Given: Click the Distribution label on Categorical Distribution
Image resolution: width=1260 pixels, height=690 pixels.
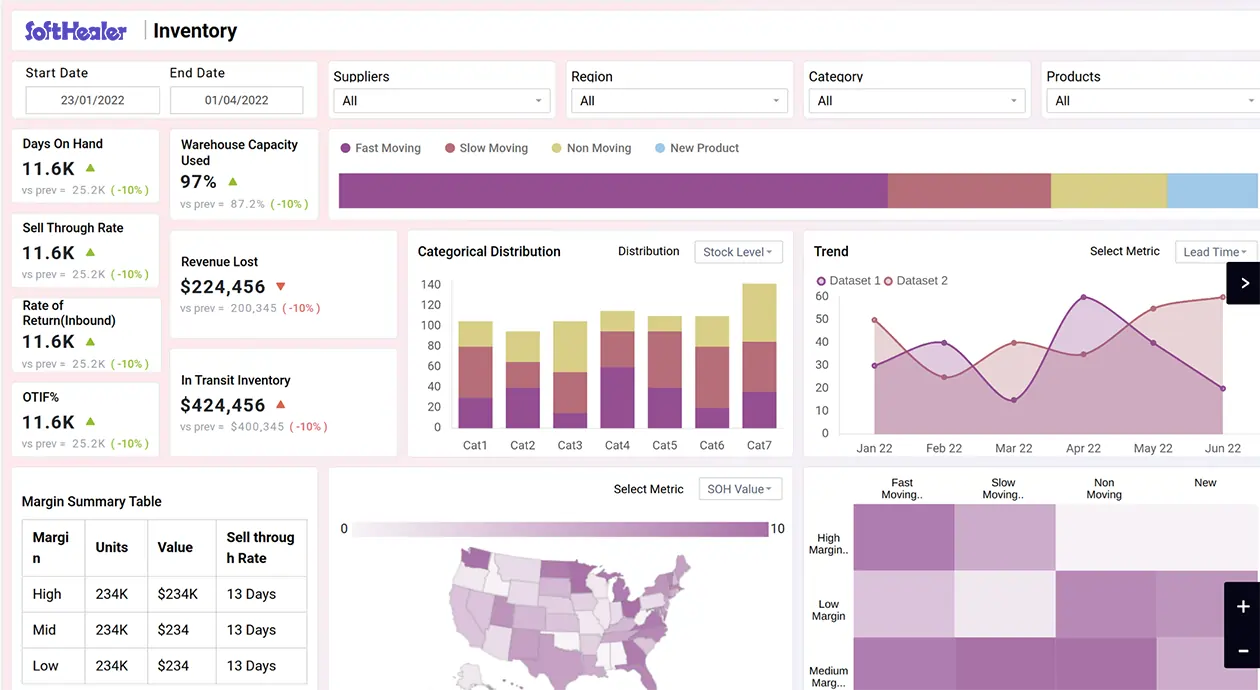Looking at the screenshot, I should [648, 252].
